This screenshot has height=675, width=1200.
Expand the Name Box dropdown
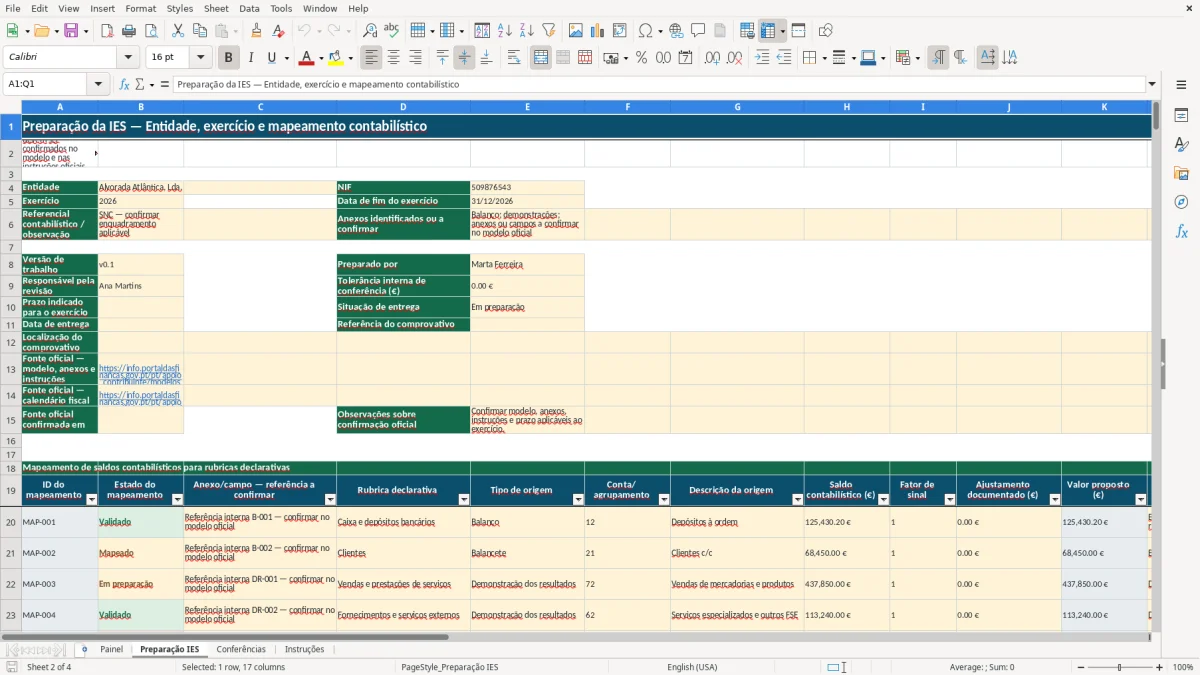[x=99, y=84]
